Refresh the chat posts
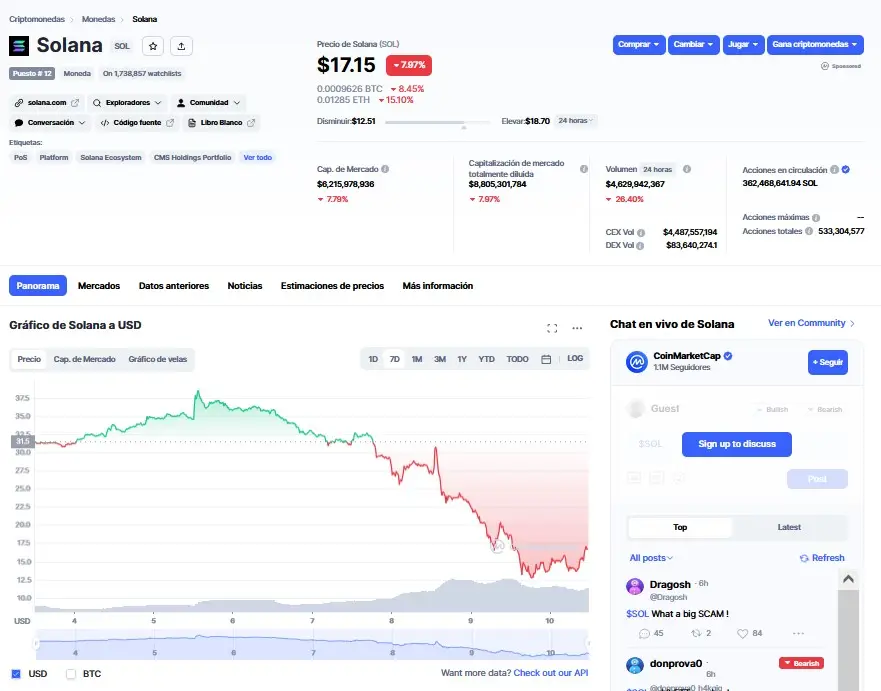 point(822,558)
